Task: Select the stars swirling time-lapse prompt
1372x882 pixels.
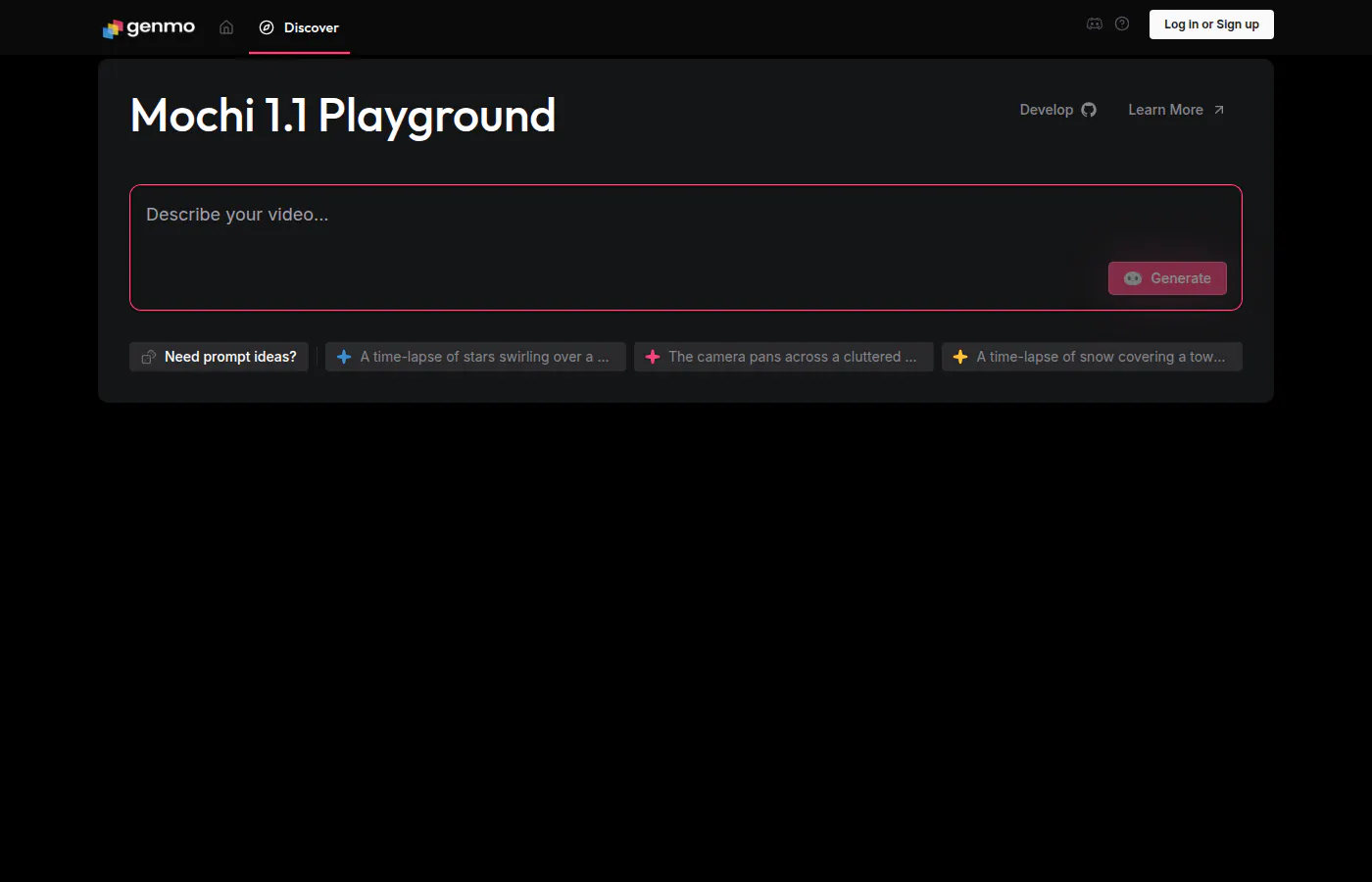Action: [x=475, y=357]
